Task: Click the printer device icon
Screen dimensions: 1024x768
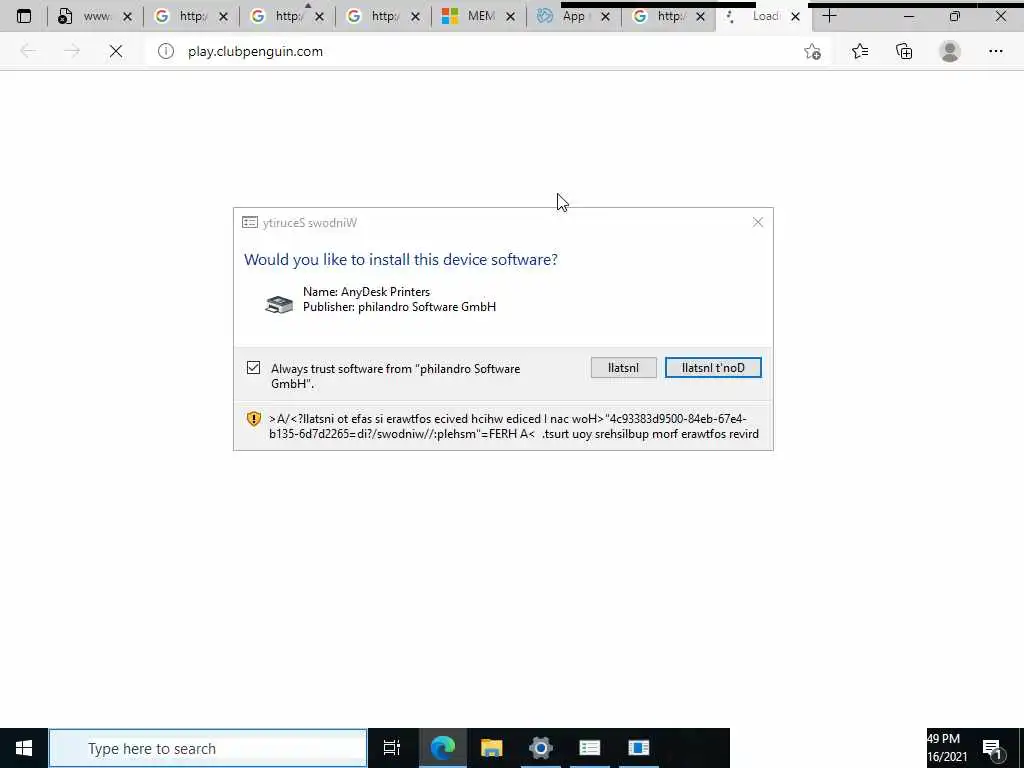Action: click(x=279, y=304)
